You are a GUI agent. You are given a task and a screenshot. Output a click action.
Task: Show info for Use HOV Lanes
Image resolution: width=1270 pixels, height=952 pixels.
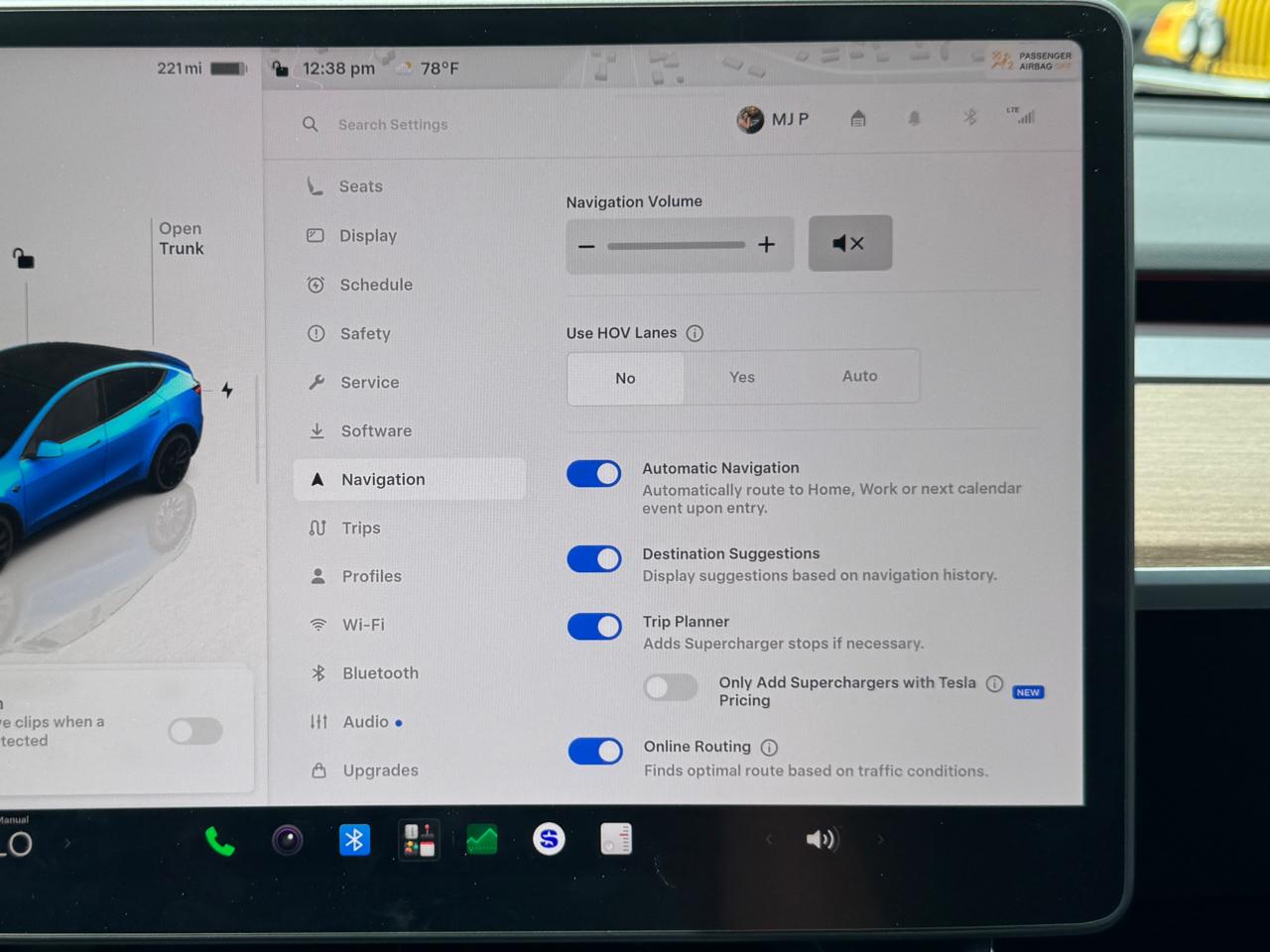tap(695, 333)
